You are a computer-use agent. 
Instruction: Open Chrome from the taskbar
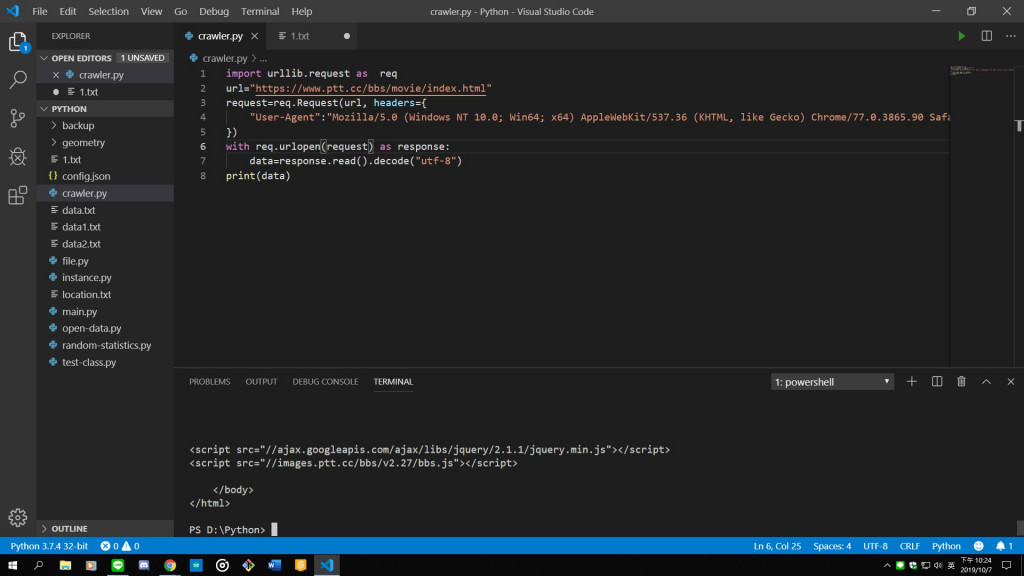click(x=170, y=566)
